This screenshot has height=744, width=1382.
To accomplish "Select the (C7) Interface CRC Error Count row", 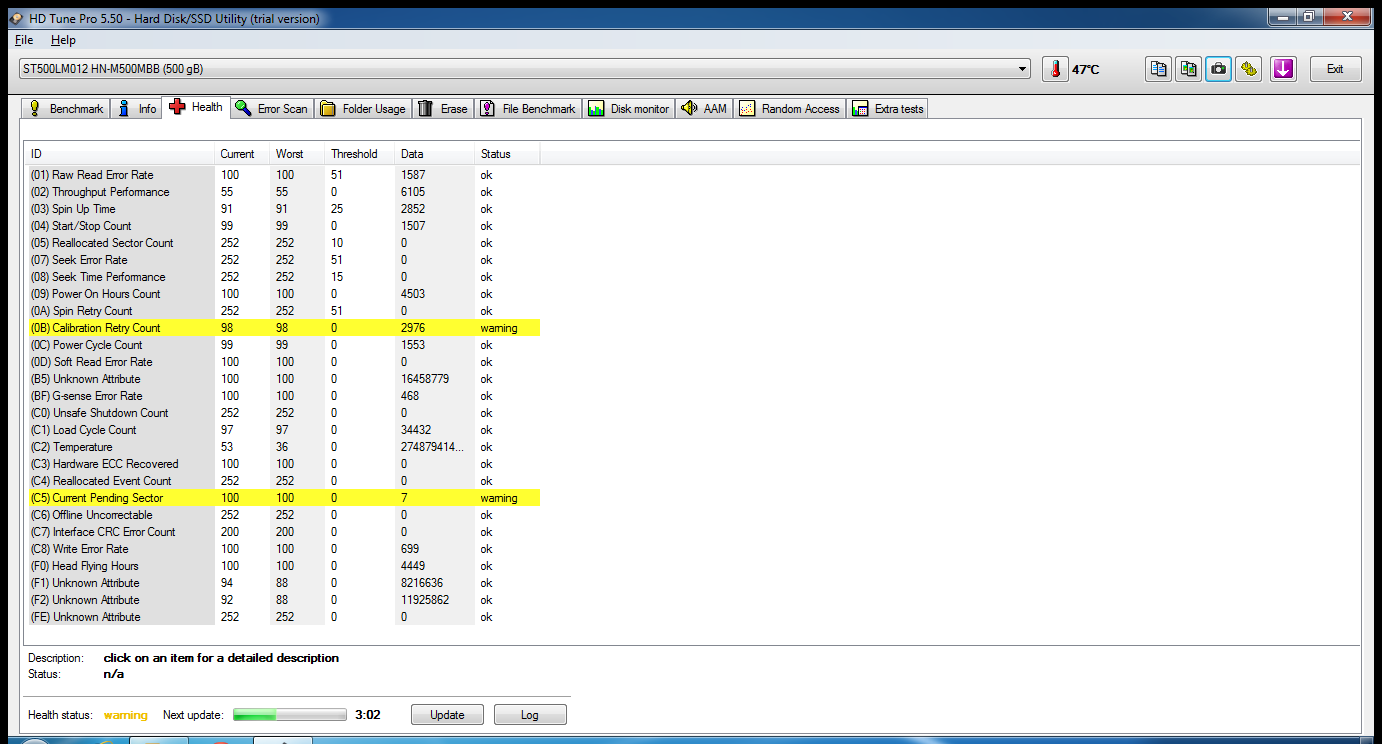I will pyautogui.click(x=283, y=532).
